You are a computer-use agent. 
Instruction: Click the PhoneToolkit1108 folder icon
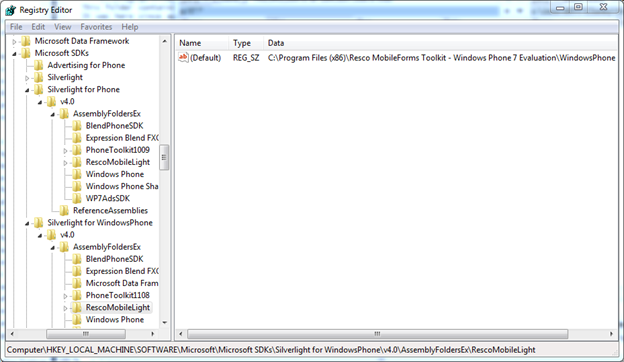(76, 295)
